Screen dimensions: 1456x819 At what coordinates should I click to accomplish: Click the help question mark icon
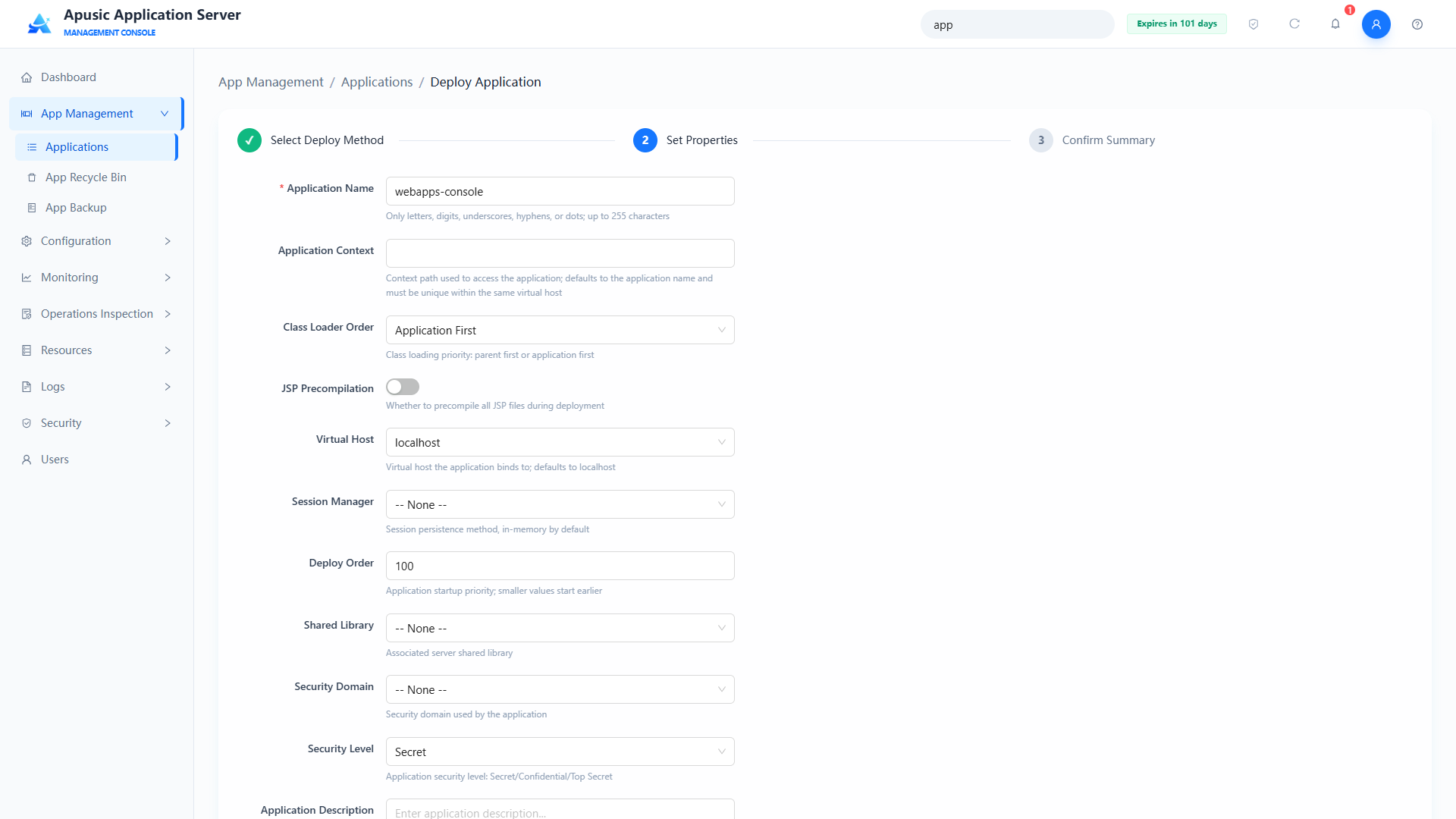click(1417, 24)
